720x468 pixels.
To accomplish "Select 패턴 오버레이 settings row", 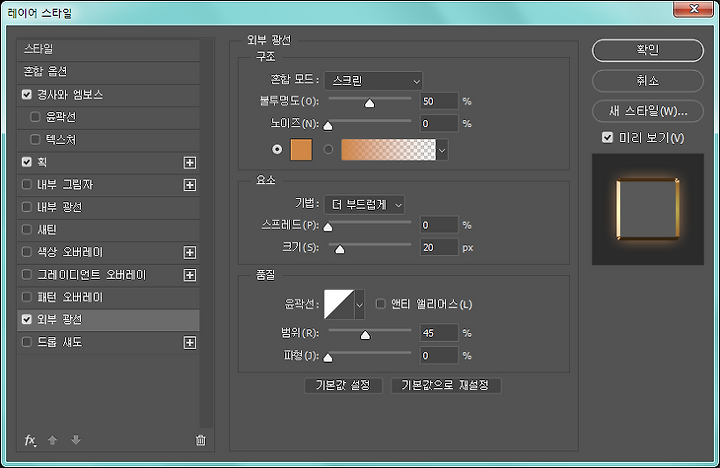I will (x=108, y=297).
